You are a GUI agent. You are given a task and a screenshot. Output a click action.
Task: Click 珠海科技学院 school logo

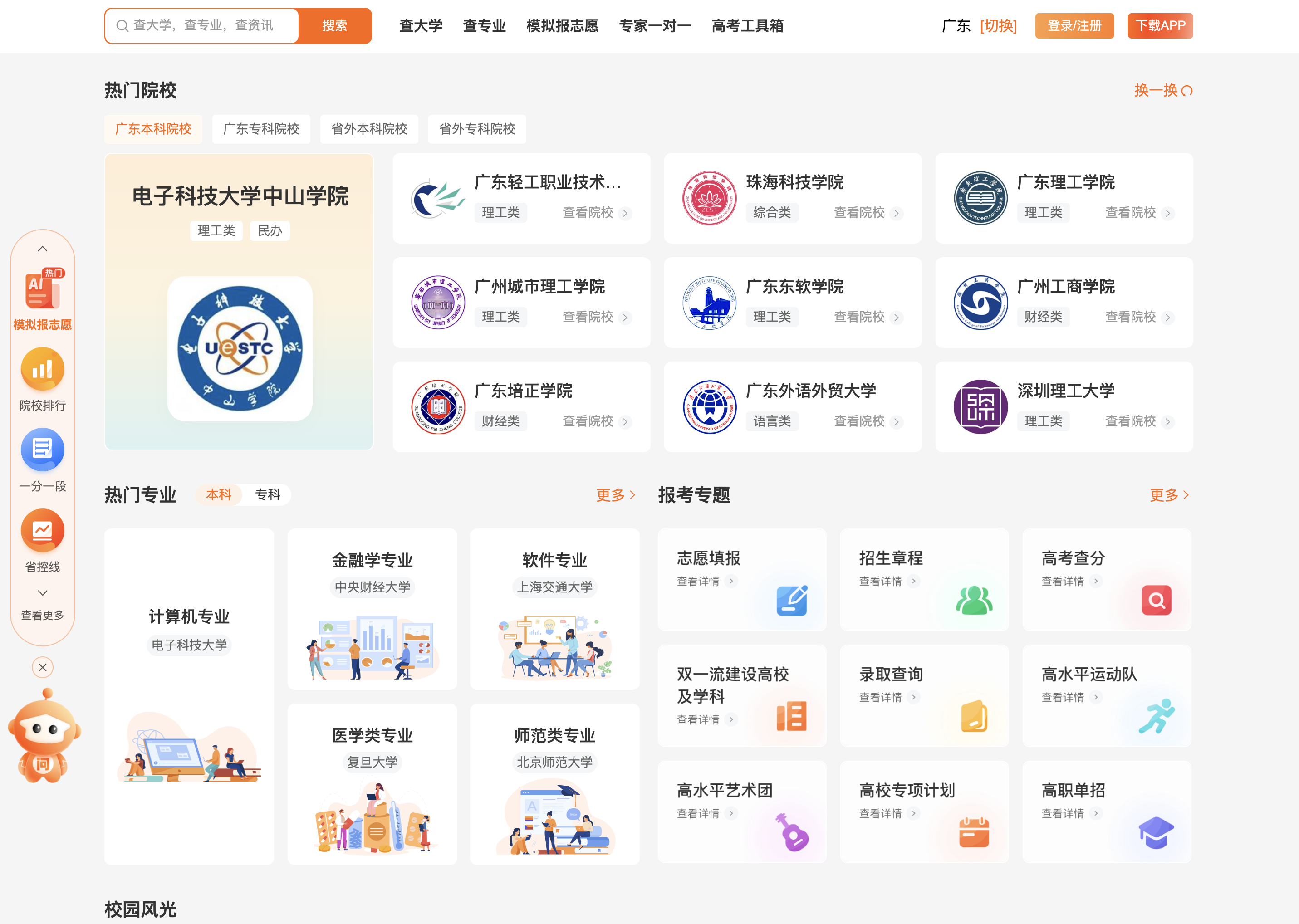pos(710,199)
